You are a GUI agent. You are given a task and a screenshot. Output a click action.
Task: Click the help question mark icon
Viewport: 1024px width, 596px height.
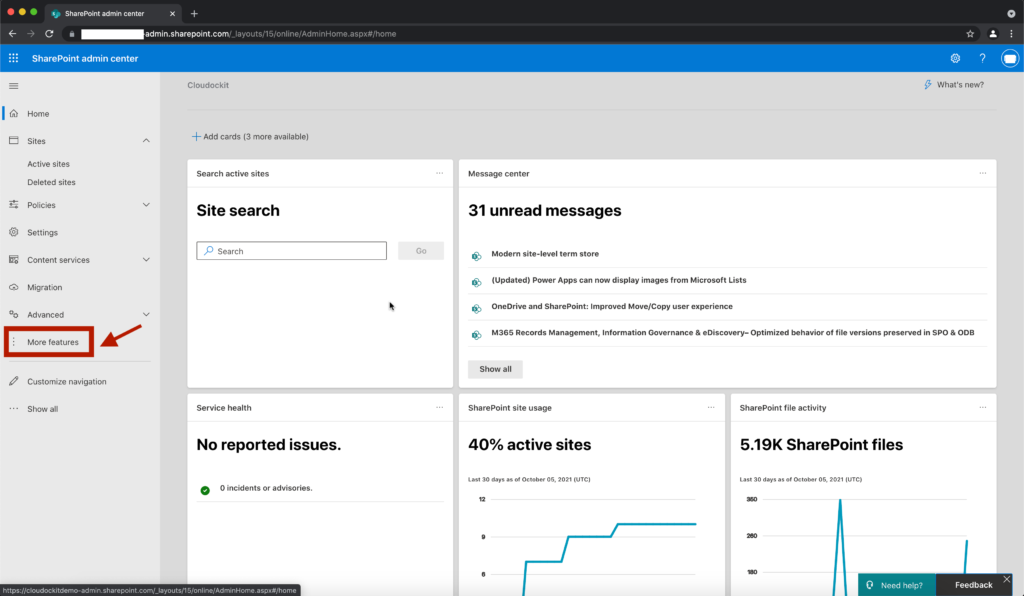982,58
